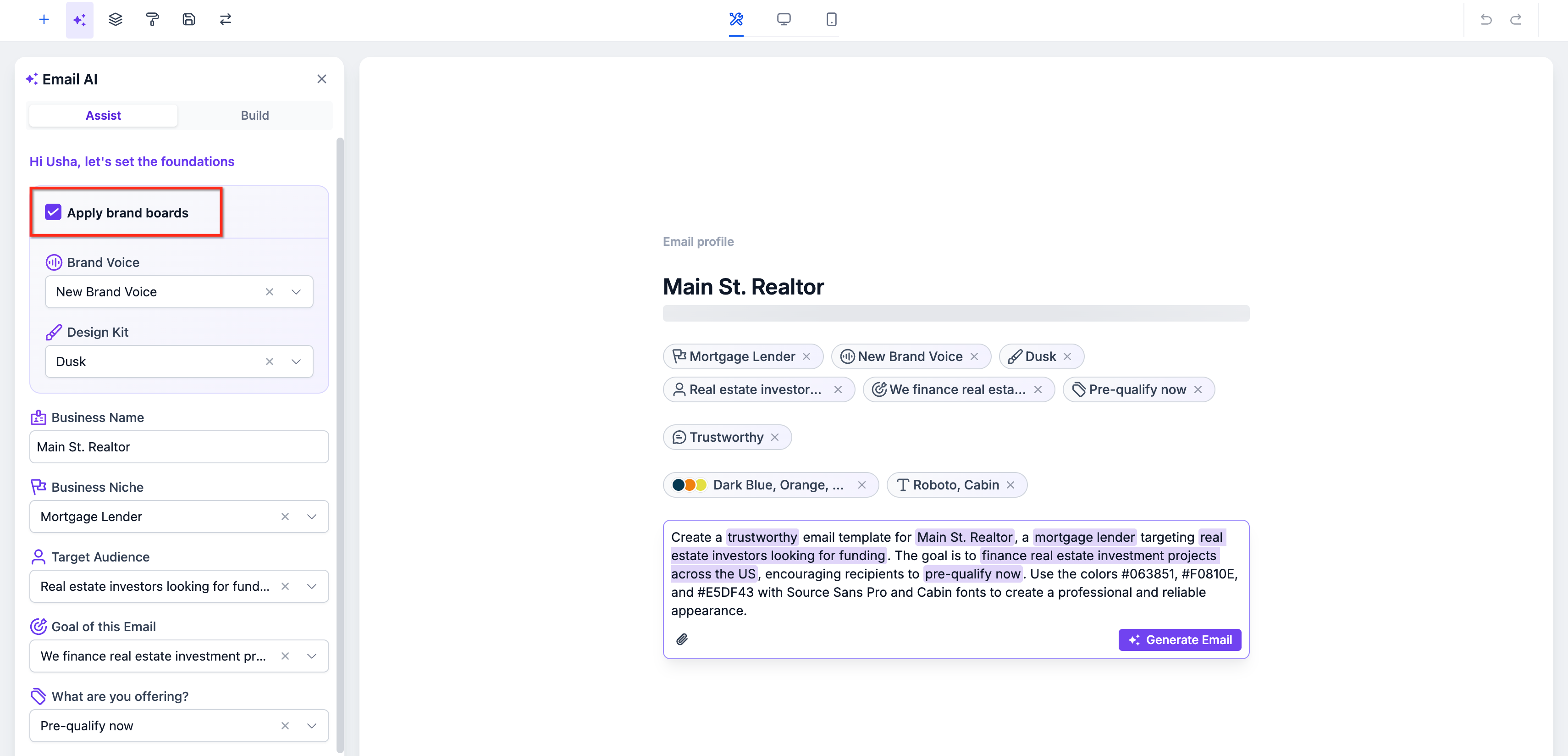Clear the Dusk design kit selection
The height and width of the screenshot is (756, 1568).
click(270, 362)
